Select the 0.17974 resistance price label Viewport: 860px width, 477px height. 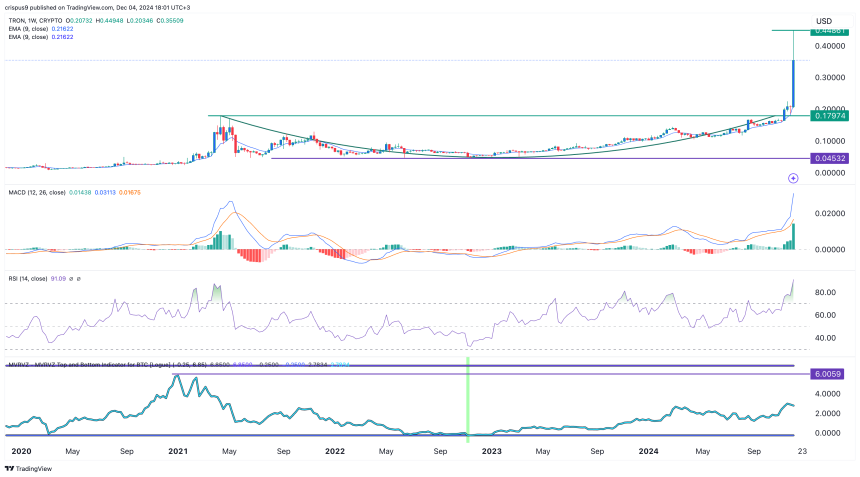(x=825, y=117)
